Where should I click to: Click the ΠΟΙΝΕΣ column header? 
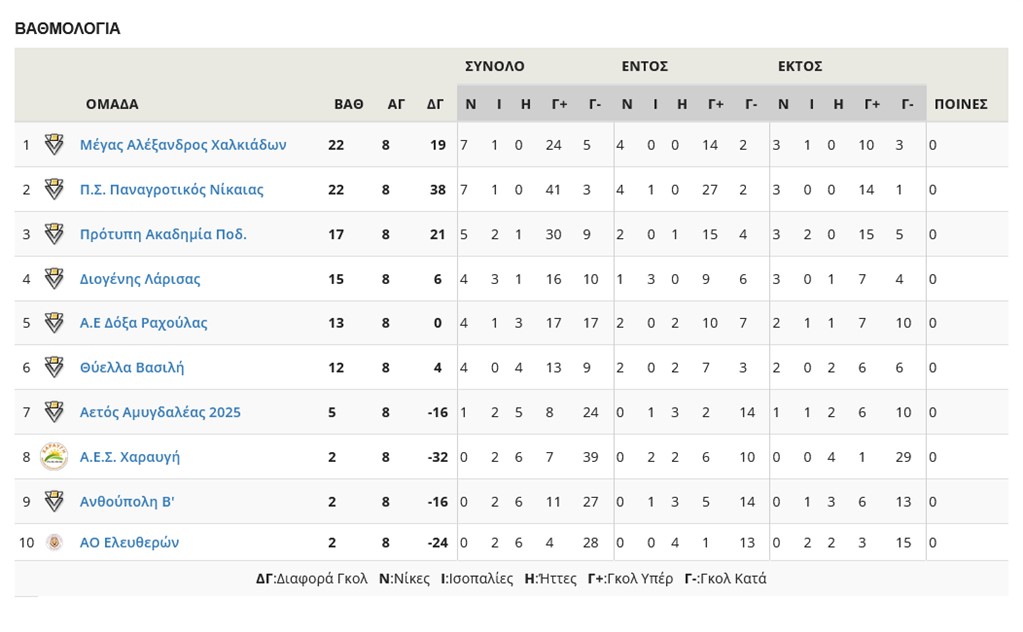pos(961,104)
